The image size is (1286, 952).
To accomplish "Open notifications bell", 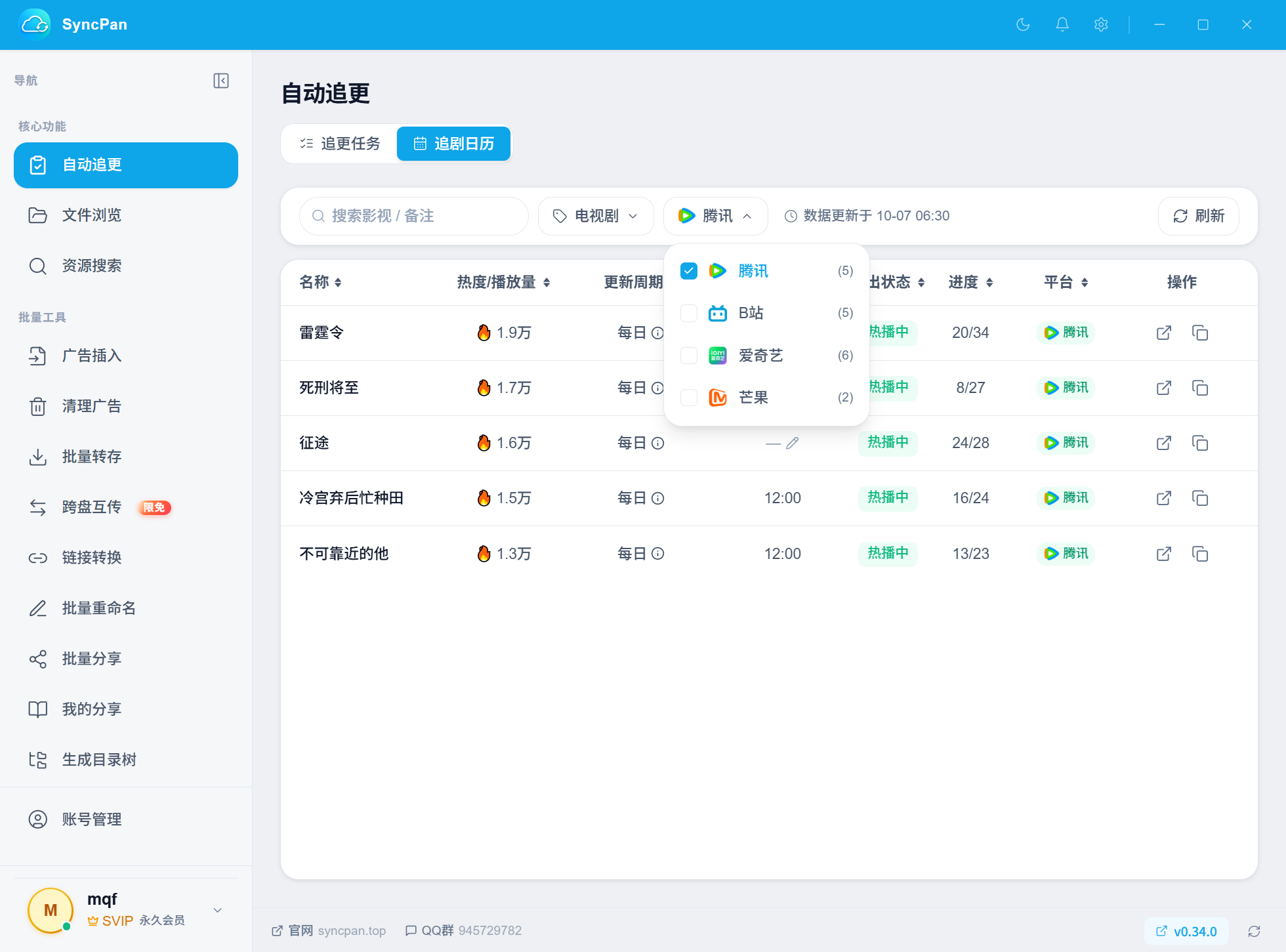I will (1062, 24).
